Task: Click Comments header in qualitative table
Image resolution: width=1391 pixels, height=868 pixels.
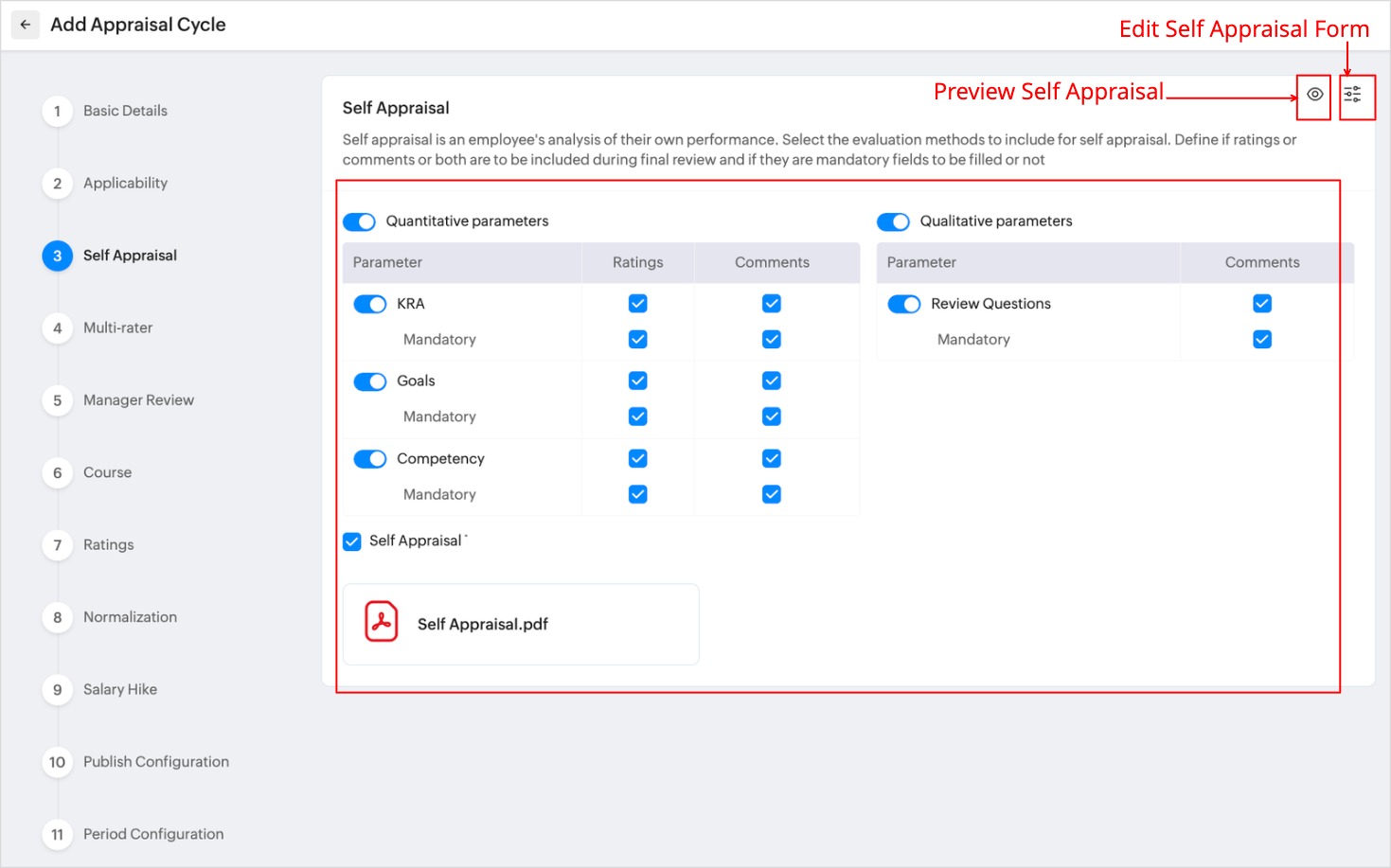Action: point(1262,262)
